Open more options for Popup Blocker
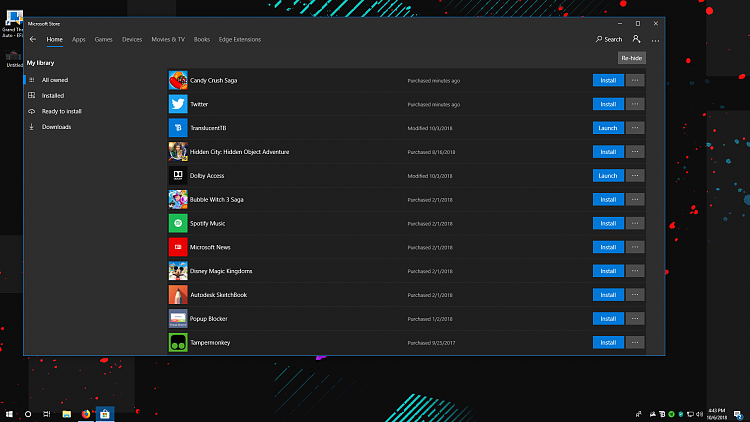 coord(635,319)
